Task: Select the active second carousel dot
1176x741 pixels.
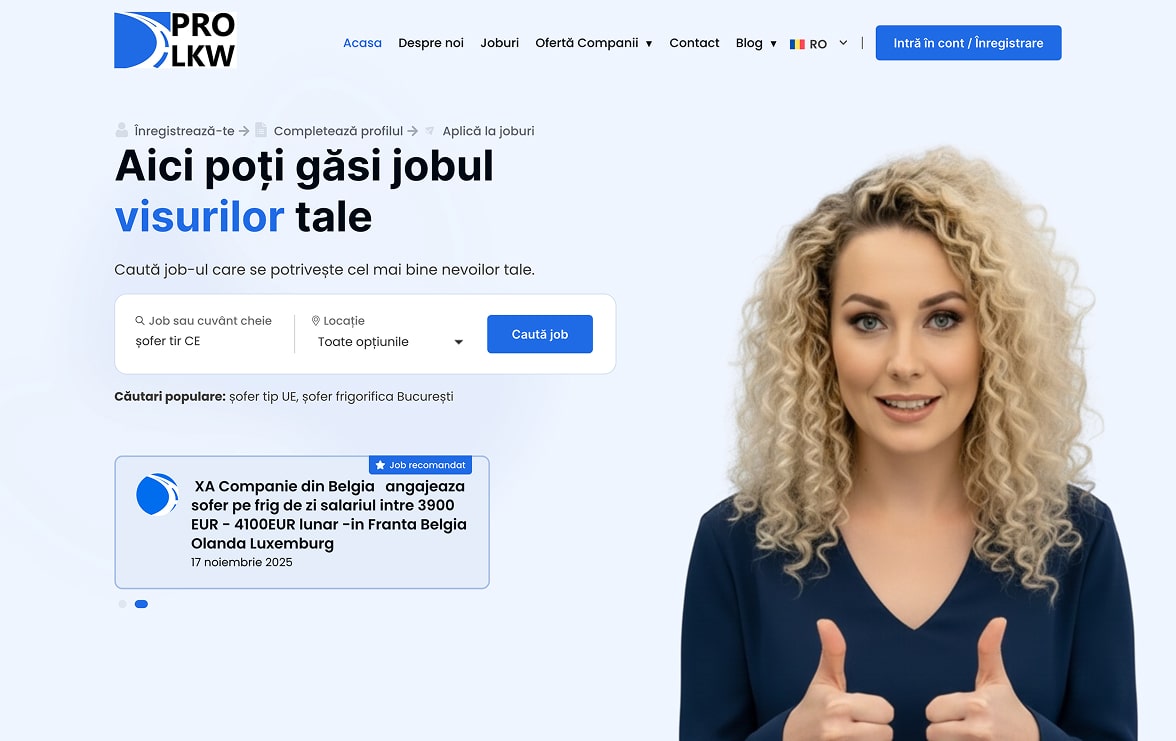Action: (141, 604)
